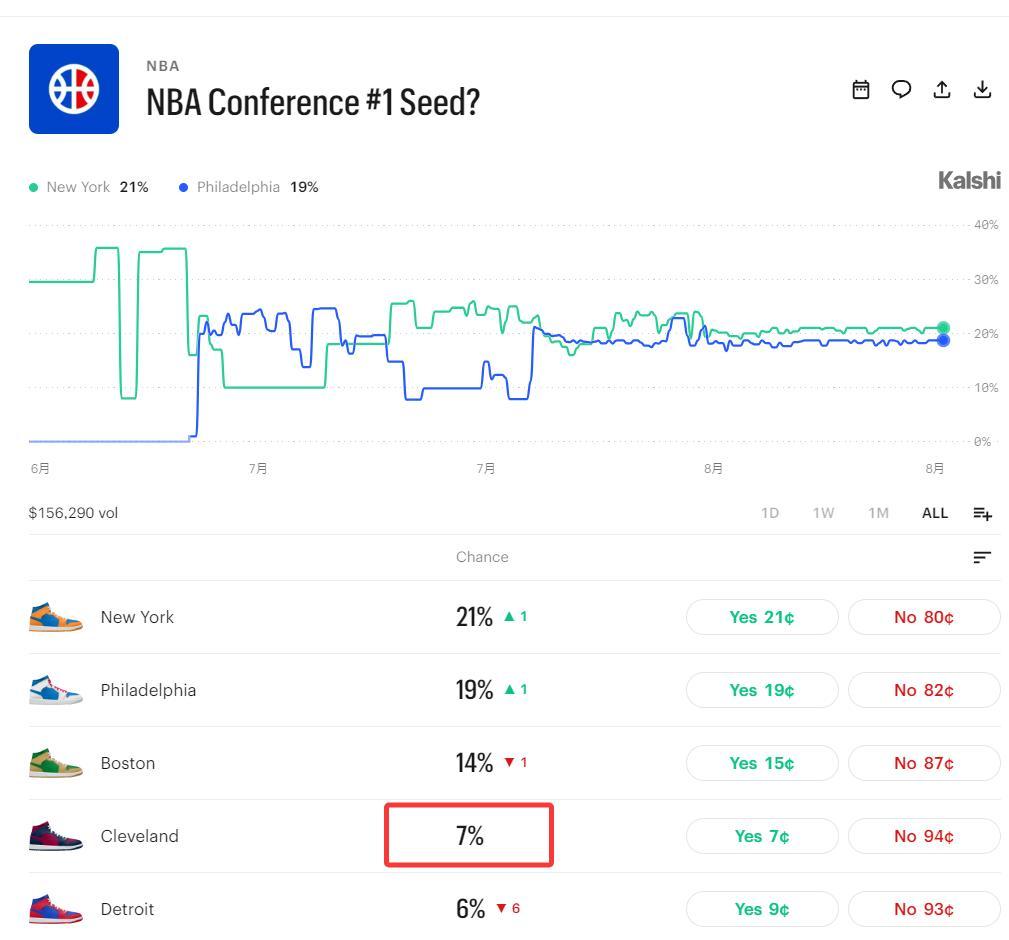
Task: Buy Yes 21¢ for New York
Action: (x=762, y=617)
